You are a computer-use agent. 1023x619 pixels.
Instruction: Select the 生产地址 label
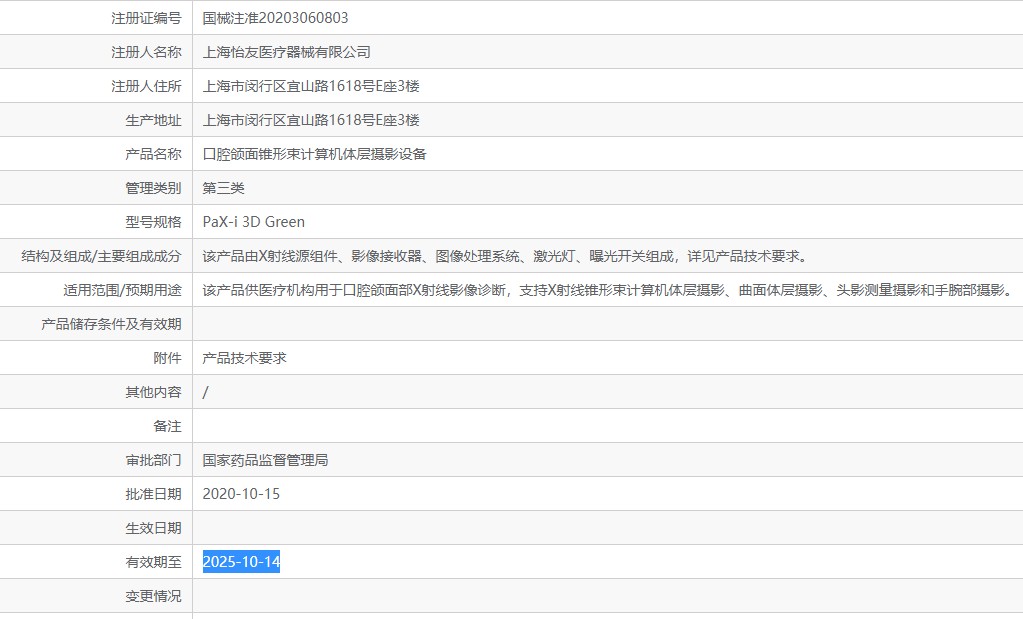153,120
